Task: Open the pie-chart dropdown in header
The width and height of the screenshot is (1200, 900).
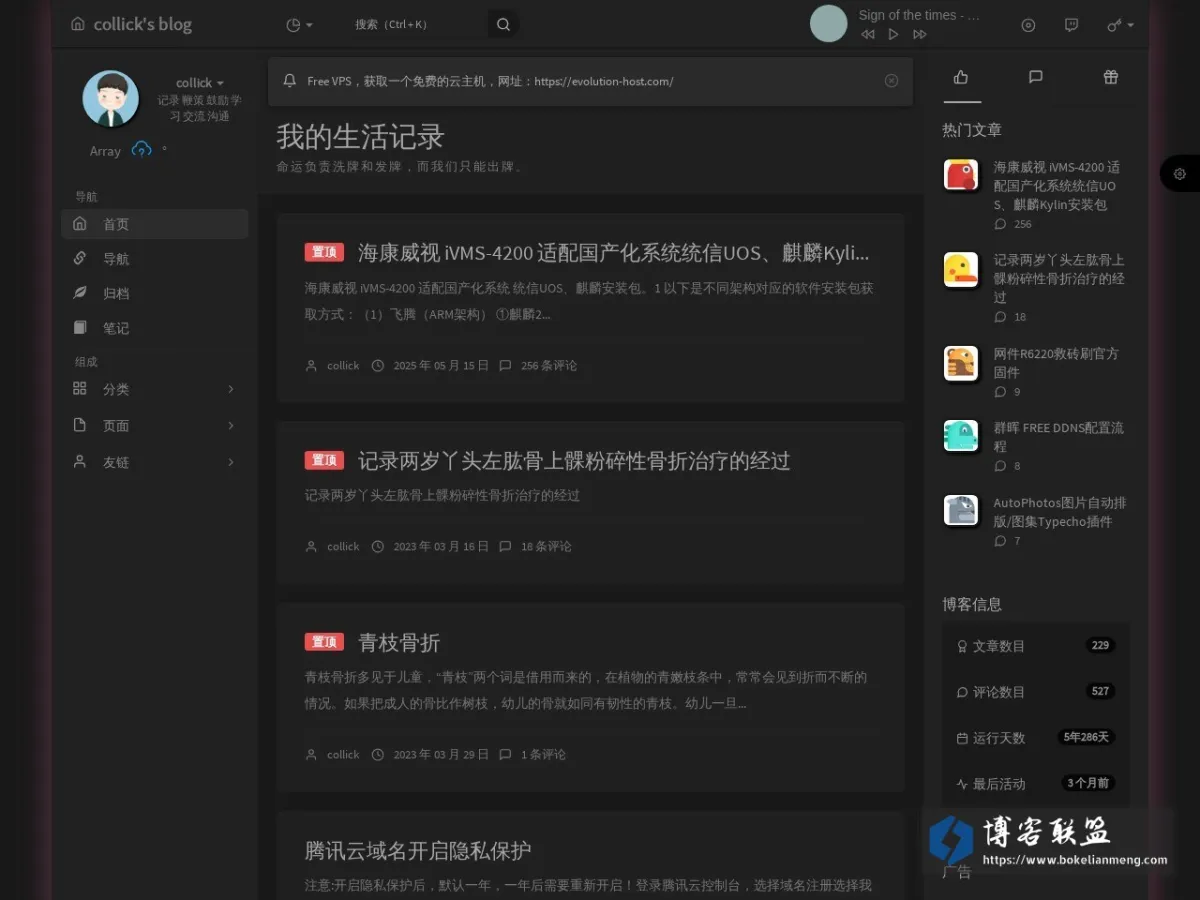Action: [x=299, y=25]
